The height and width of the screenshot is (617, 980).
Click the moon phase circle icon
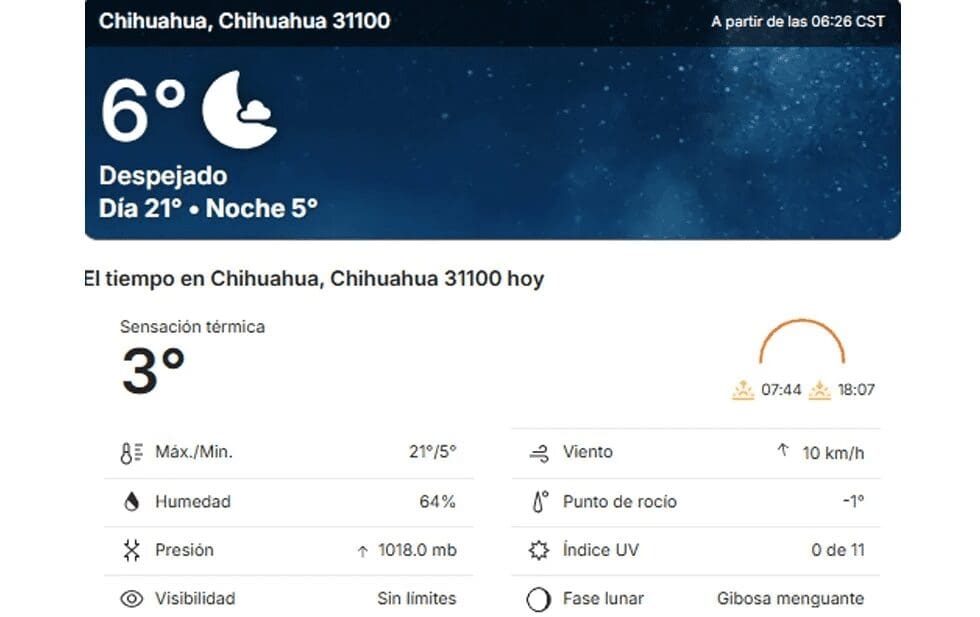tap(539, 598)
